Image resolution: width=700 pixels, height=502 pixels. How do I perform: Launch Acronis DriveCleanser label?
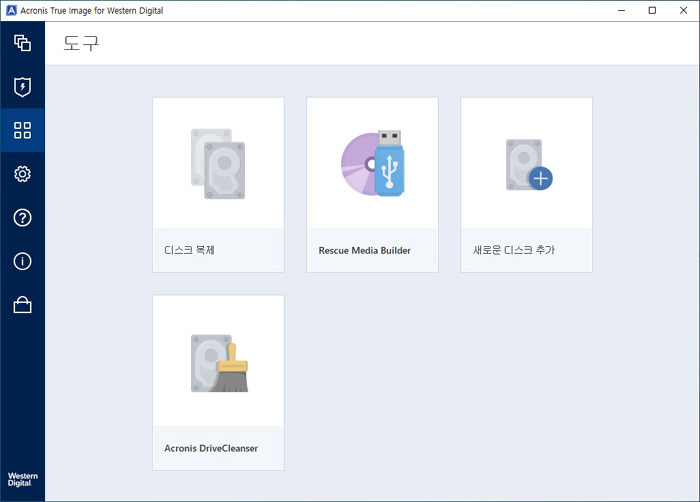(x=211, y=448)
